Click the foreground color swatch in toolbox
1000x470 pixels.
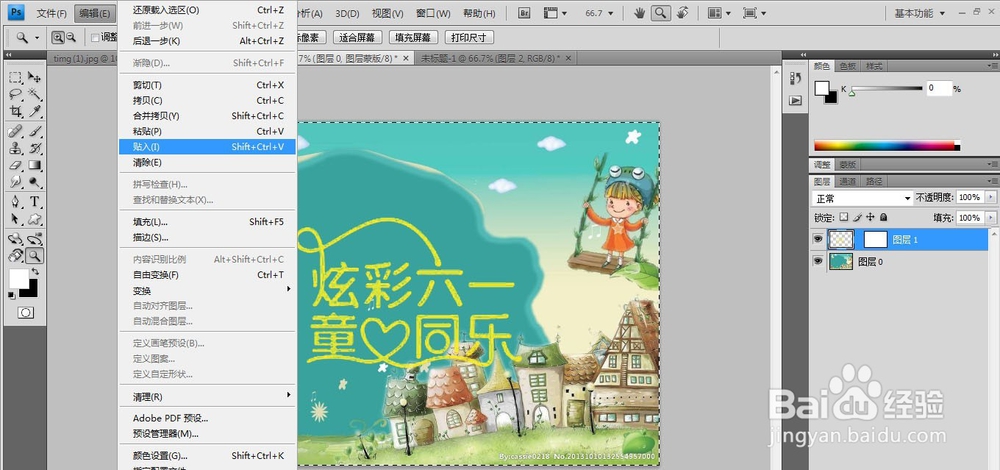[18, 279]
